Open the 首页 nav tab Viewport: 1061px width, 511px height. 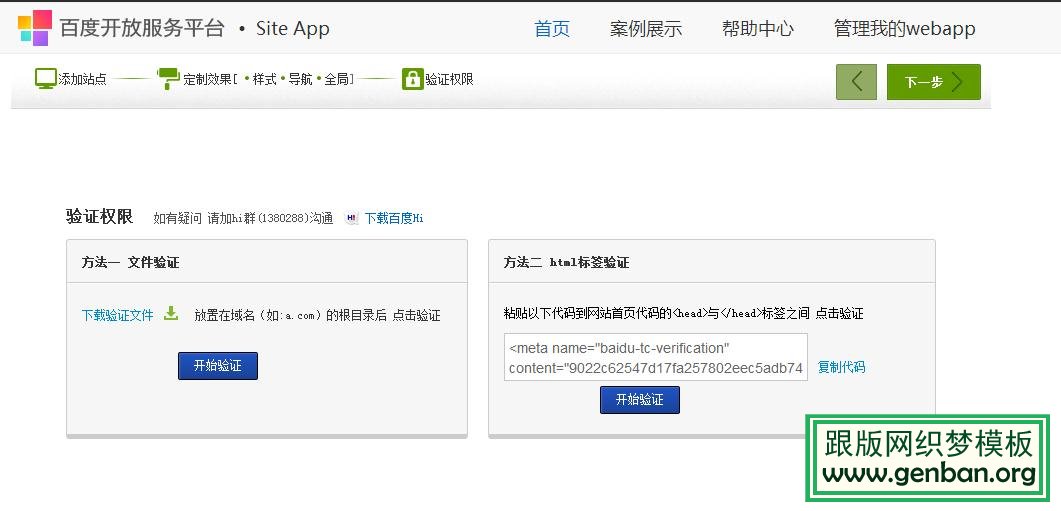552,28
